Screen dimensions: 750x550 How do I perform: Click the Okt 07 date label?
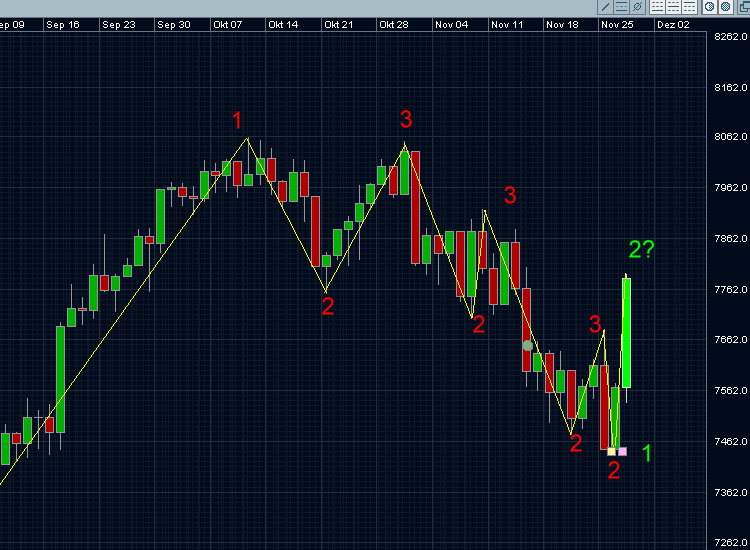(x=228, y=25)
